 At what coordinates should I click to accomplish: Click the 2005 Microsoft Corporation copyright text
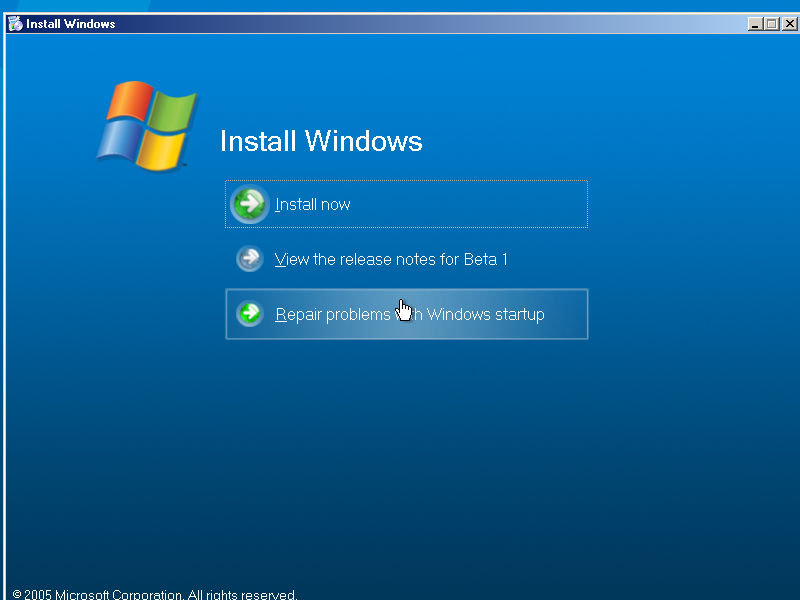[155, 594]
